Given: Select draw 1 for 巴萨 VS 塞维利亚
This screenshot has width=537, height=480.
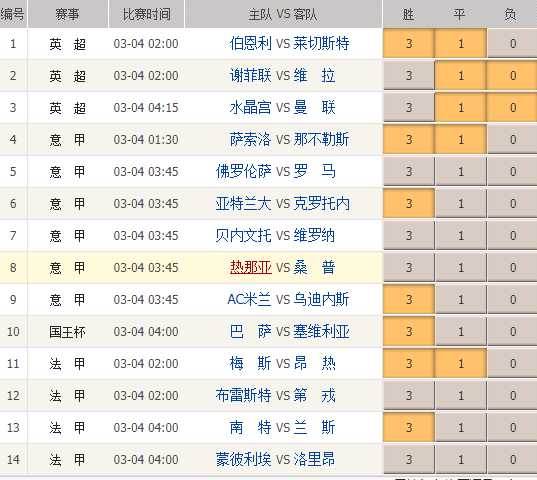Looking at the screenshot, I should click(461, 331).
